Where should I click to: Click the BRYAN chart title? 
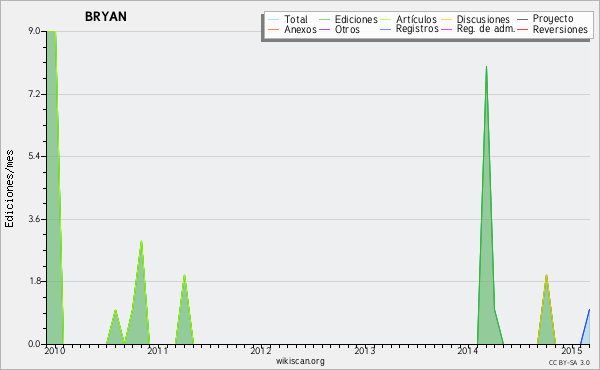(x=106, y=16)
